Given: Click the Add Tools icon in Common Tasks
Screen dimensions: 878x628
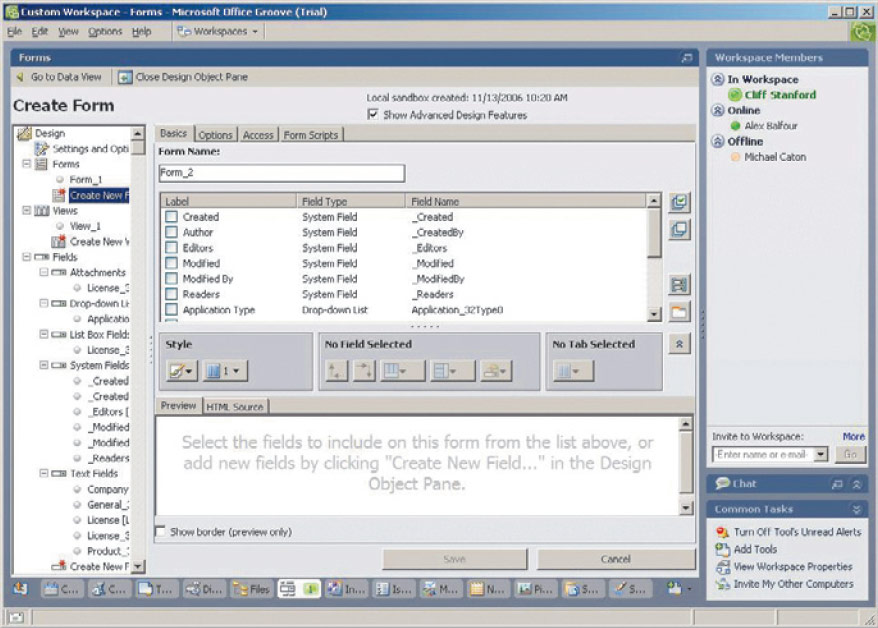Looking at the screenshot, I should 723,549.
